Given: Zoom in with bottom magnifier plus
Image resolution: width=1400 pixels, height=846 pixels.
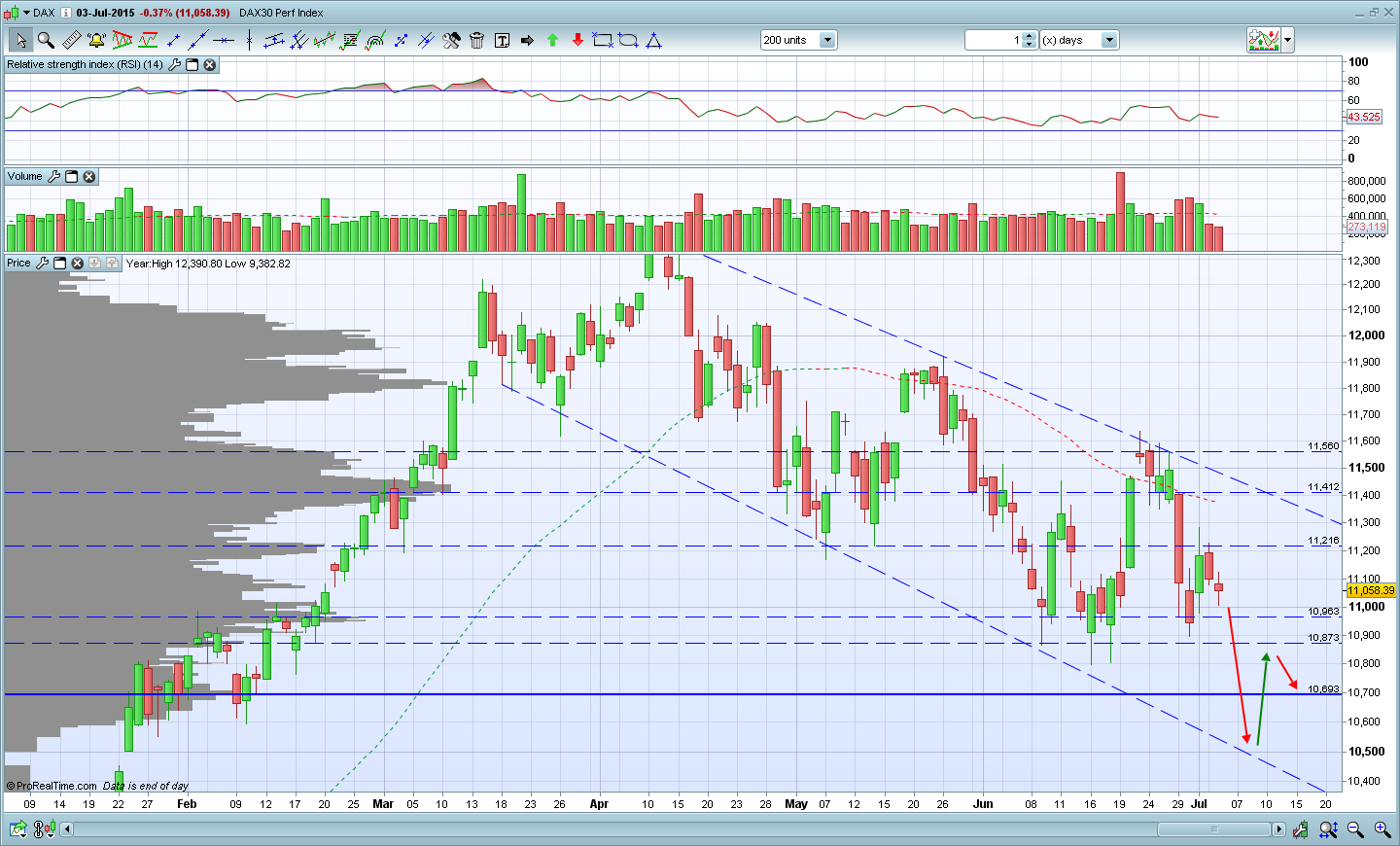Looking at the screenshot, I should [x=1382, y=829].
